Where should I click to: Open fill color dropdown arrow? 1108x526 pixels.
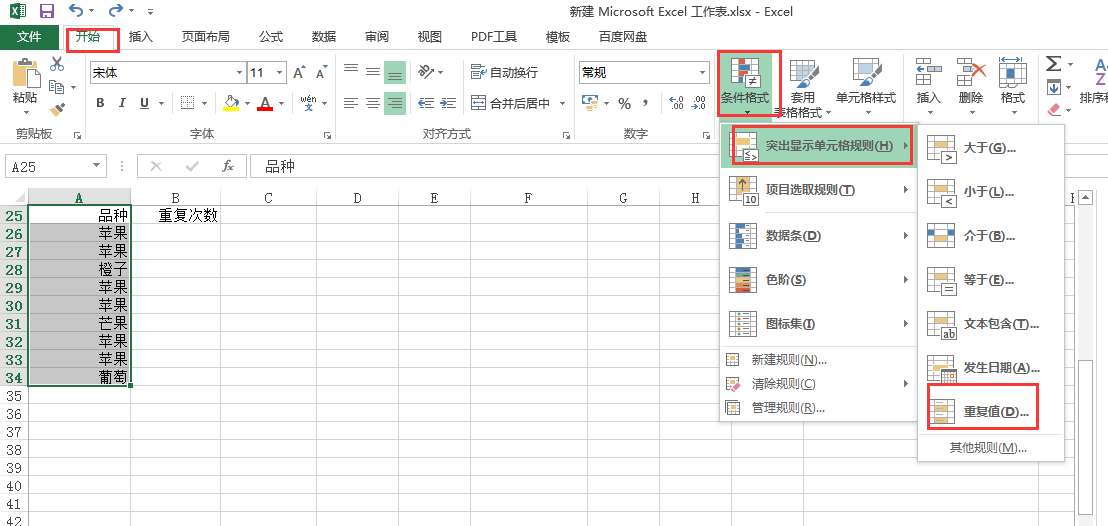[x=247, y=103]
